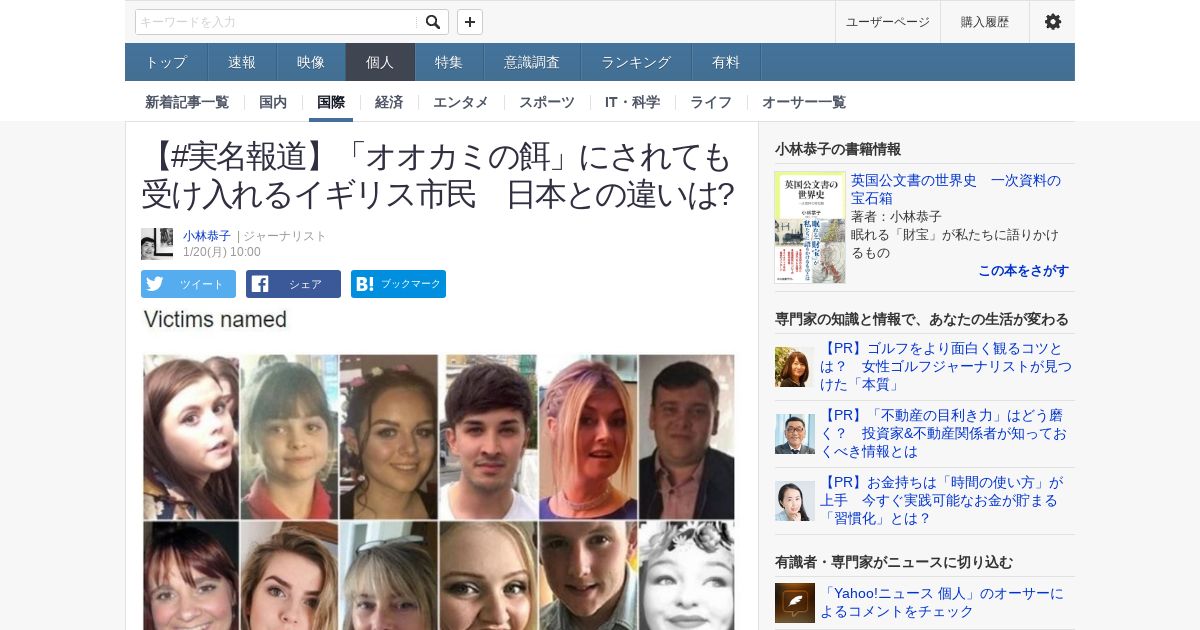Open the 有料 tab
This screenshot has width=1200, height=630.
[726, 62]
